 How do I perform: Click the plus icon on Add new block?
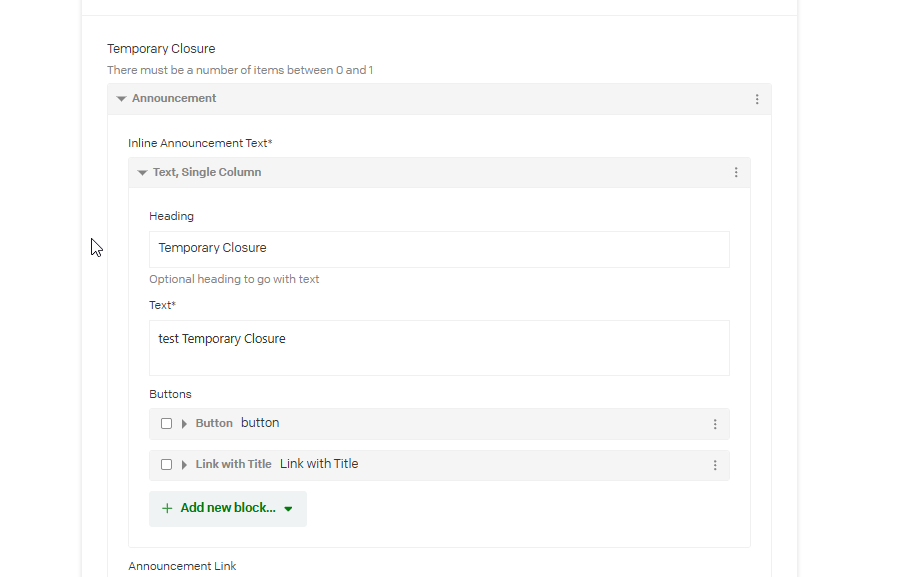coord(167,509)
